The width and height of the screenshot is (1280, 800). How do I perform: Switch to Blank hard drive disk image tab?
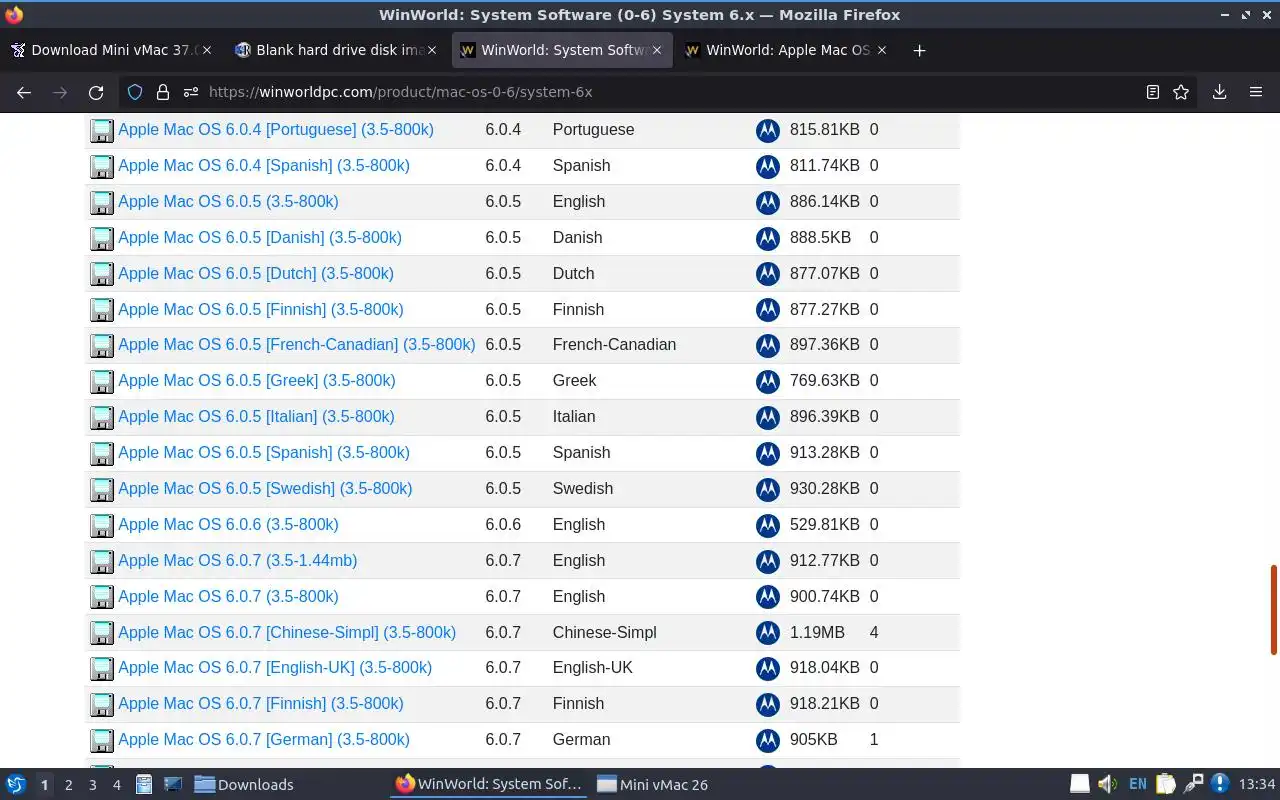tap(337, 50)
